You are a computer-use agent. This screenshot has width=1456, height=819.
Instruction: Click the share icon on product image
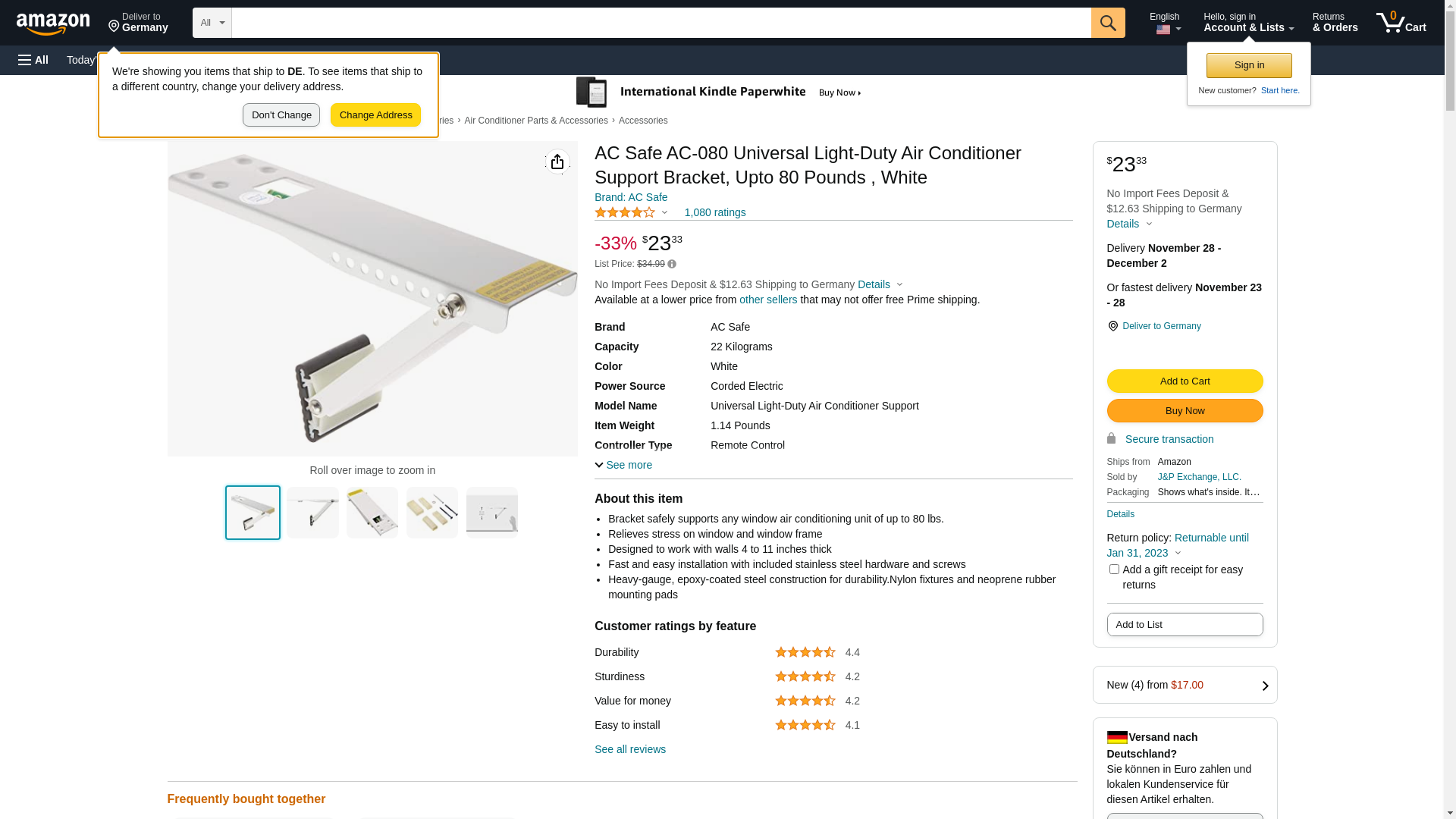pyautogui.click(x=557, y=162)
